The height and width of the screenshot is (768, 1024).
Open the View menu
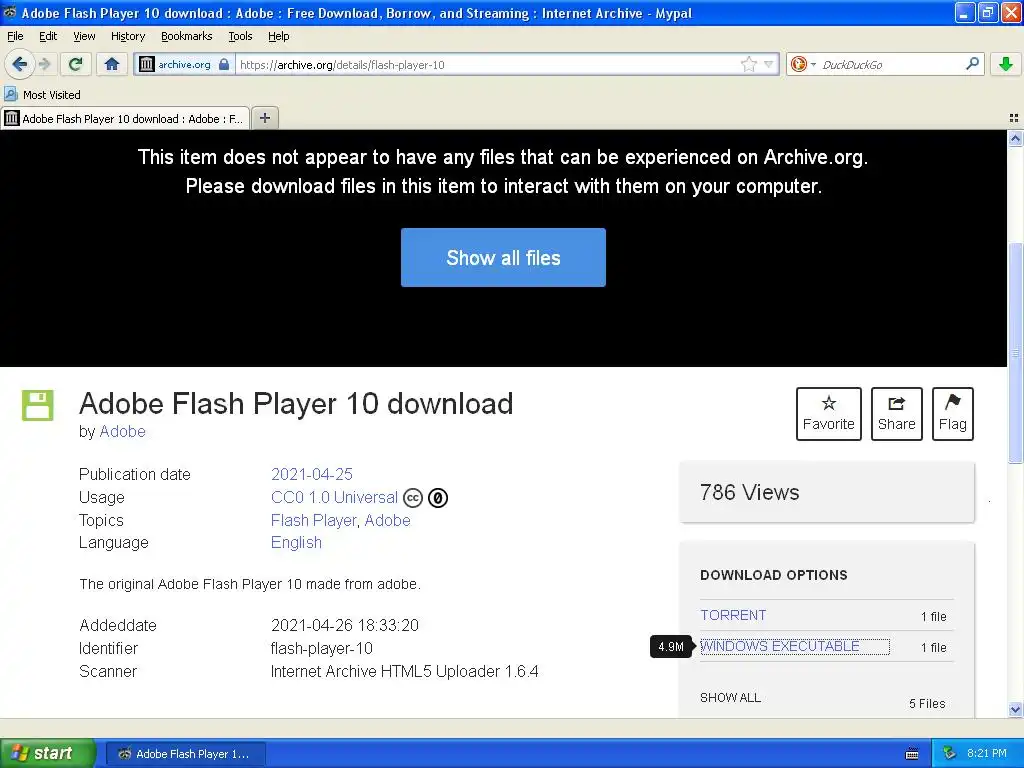(x=84, y=36)
